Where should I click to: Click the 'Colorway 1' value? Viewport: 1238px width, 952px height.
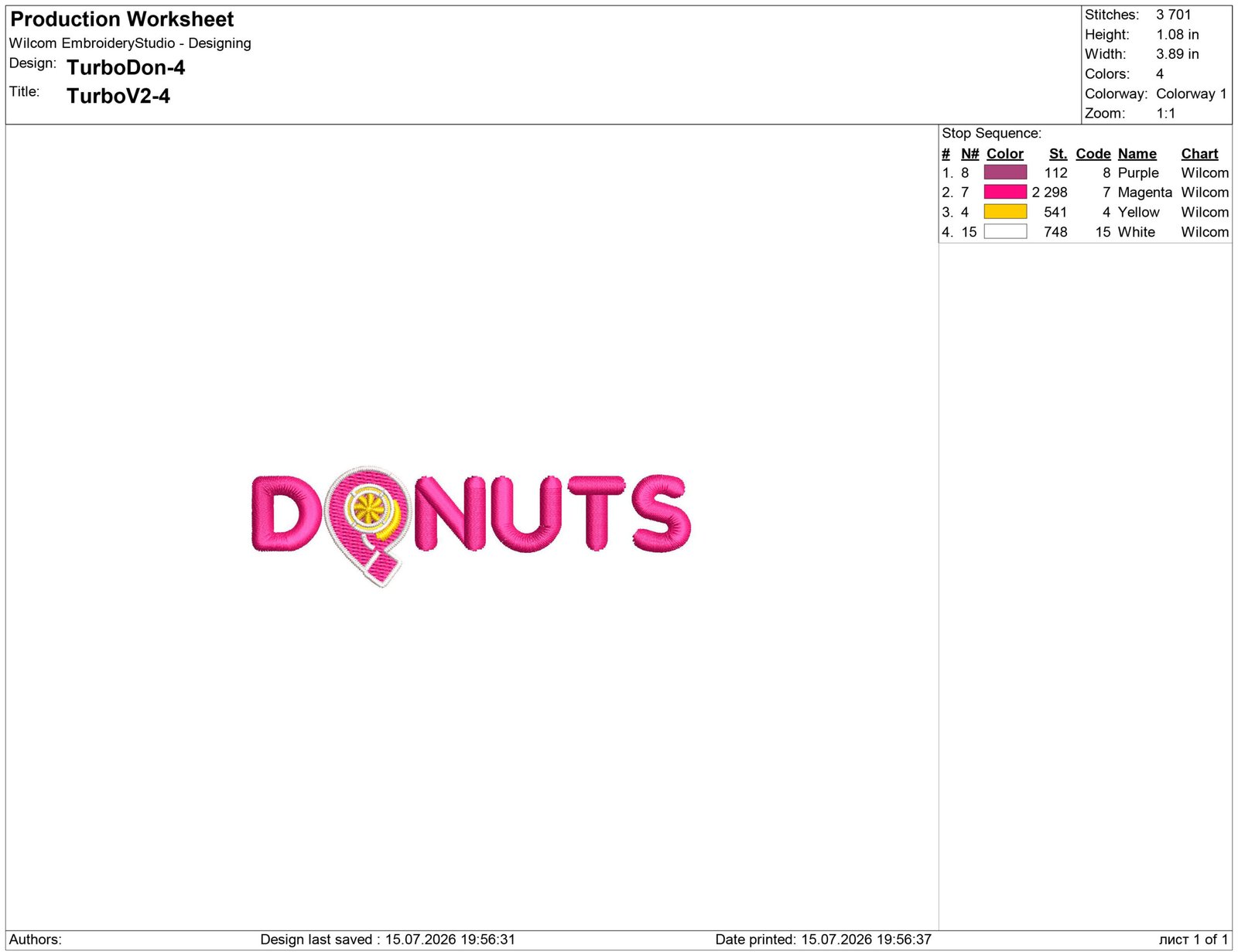[x=1192, y=94]
